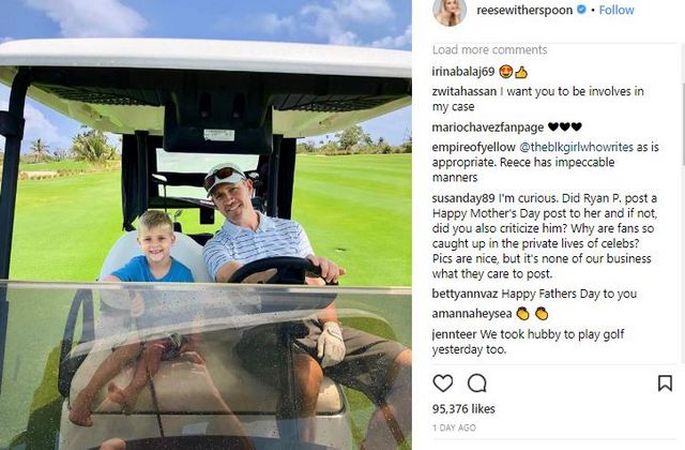Open susanday89's profile
This screenshot has width=685, height=450.
(464, 198)
